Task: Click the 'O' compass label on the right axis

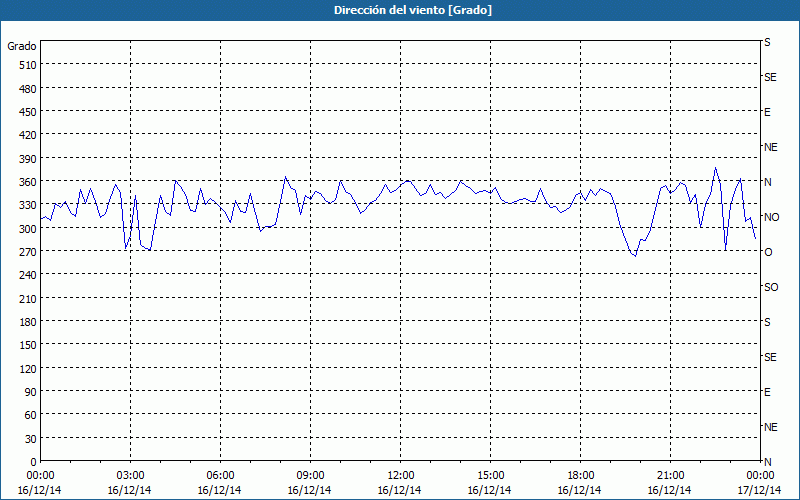Action: (x=768, y=252)
